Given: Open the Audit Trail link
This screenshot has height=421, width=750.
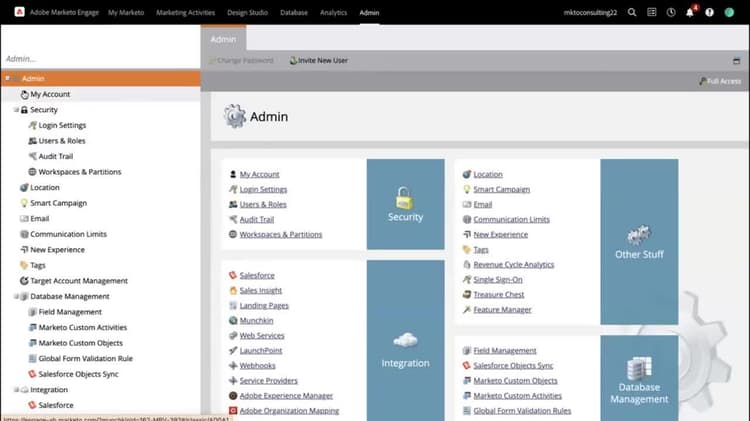Looking at the screenshot, I should pos(256,220).
